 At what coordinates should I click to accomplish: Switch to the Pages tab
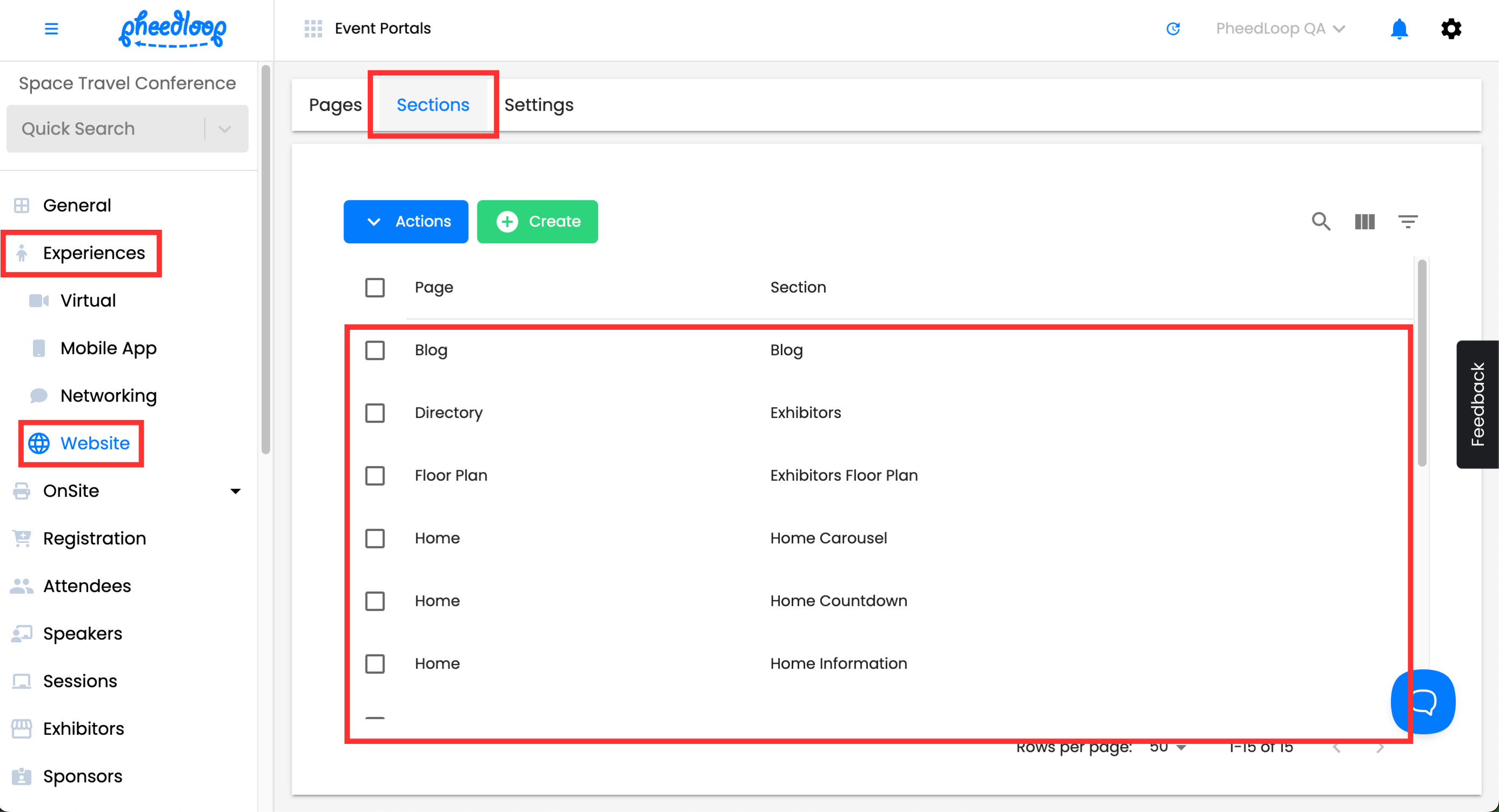click(x=335, y=105)
